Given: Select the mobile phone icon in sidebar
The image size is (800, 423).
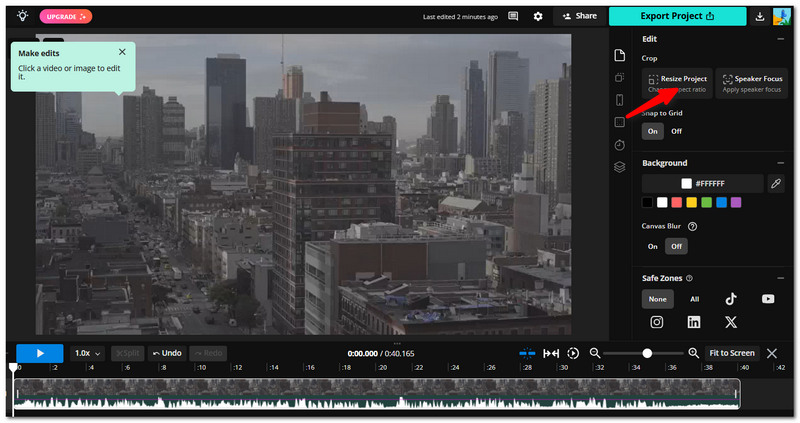Looking at the screenshot, I should (619, 99).
